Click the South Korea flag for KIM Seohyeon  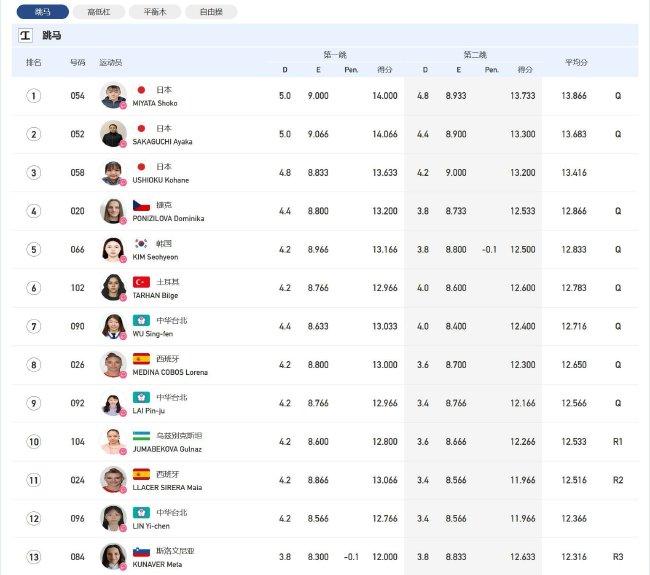(141, 243)
